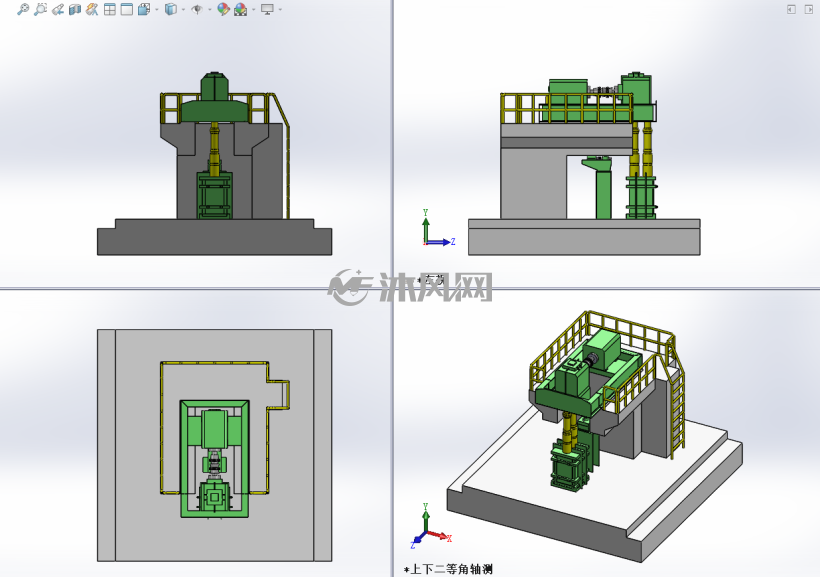Click the 上下二等角轴测 view label

451,569
